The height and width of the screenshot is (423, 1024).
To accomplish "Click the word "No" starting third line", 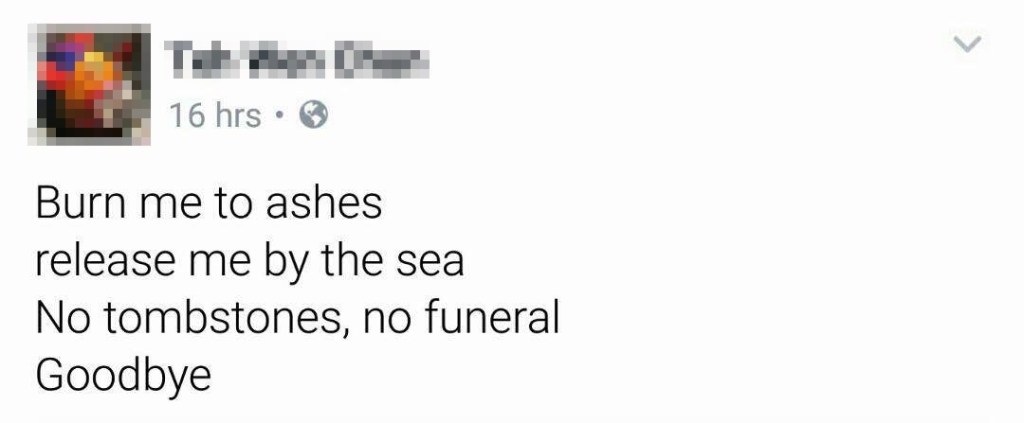I will click(x=58, y=319).
